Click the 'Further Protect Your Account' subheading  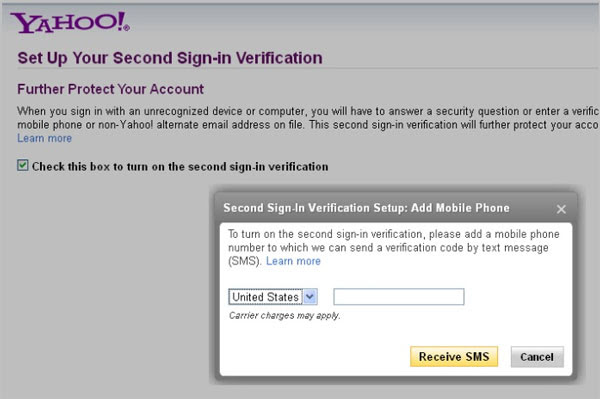pyautogui.click(x=110, y=89)
